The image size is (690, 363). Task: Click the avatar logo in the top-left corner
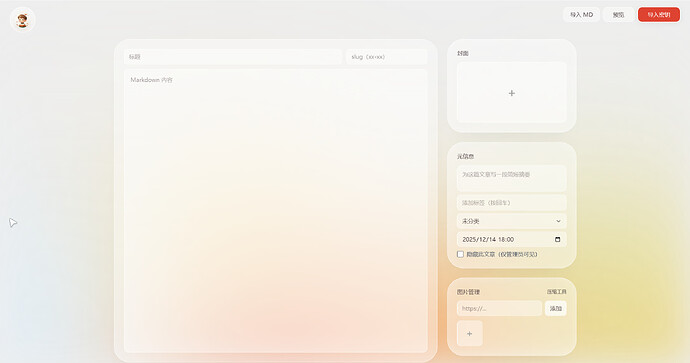(22, 20)
